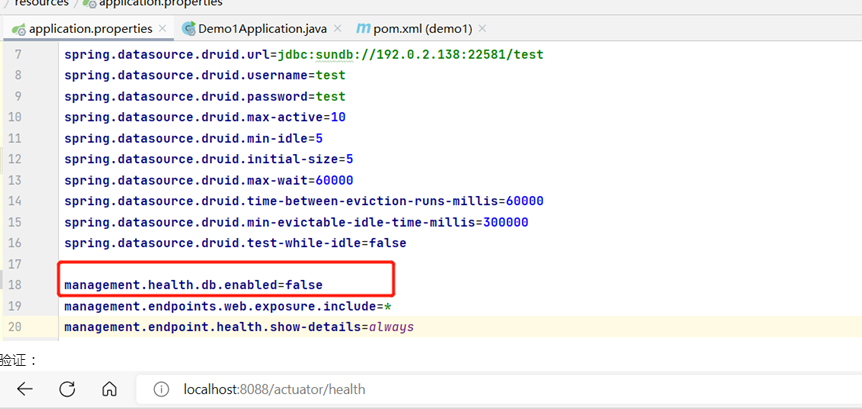The width and height of the screenshot is (862, 409).
Task: Go to the browser home page
Action: (109, 390)
